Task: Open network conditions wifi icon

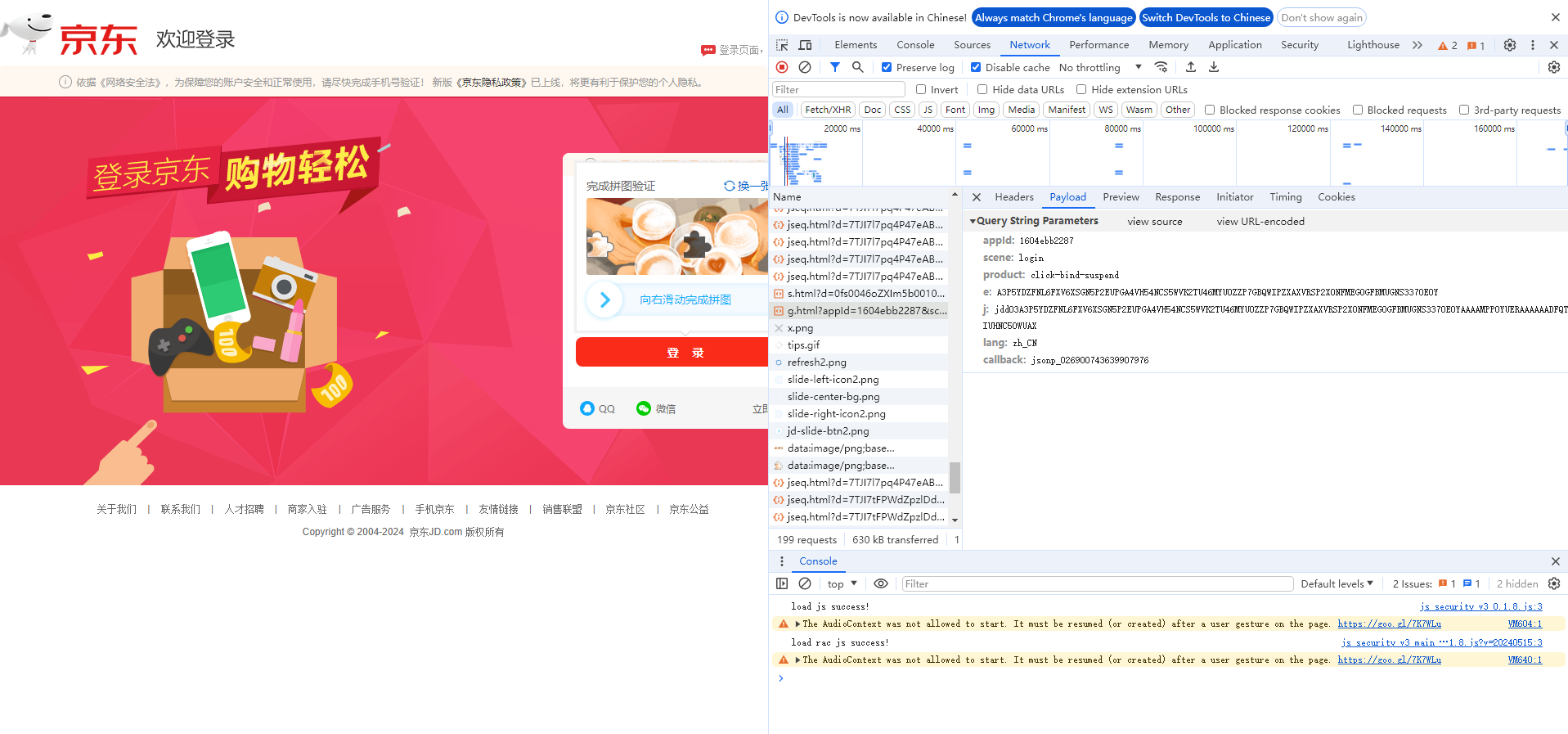Action: [1161, 67]
